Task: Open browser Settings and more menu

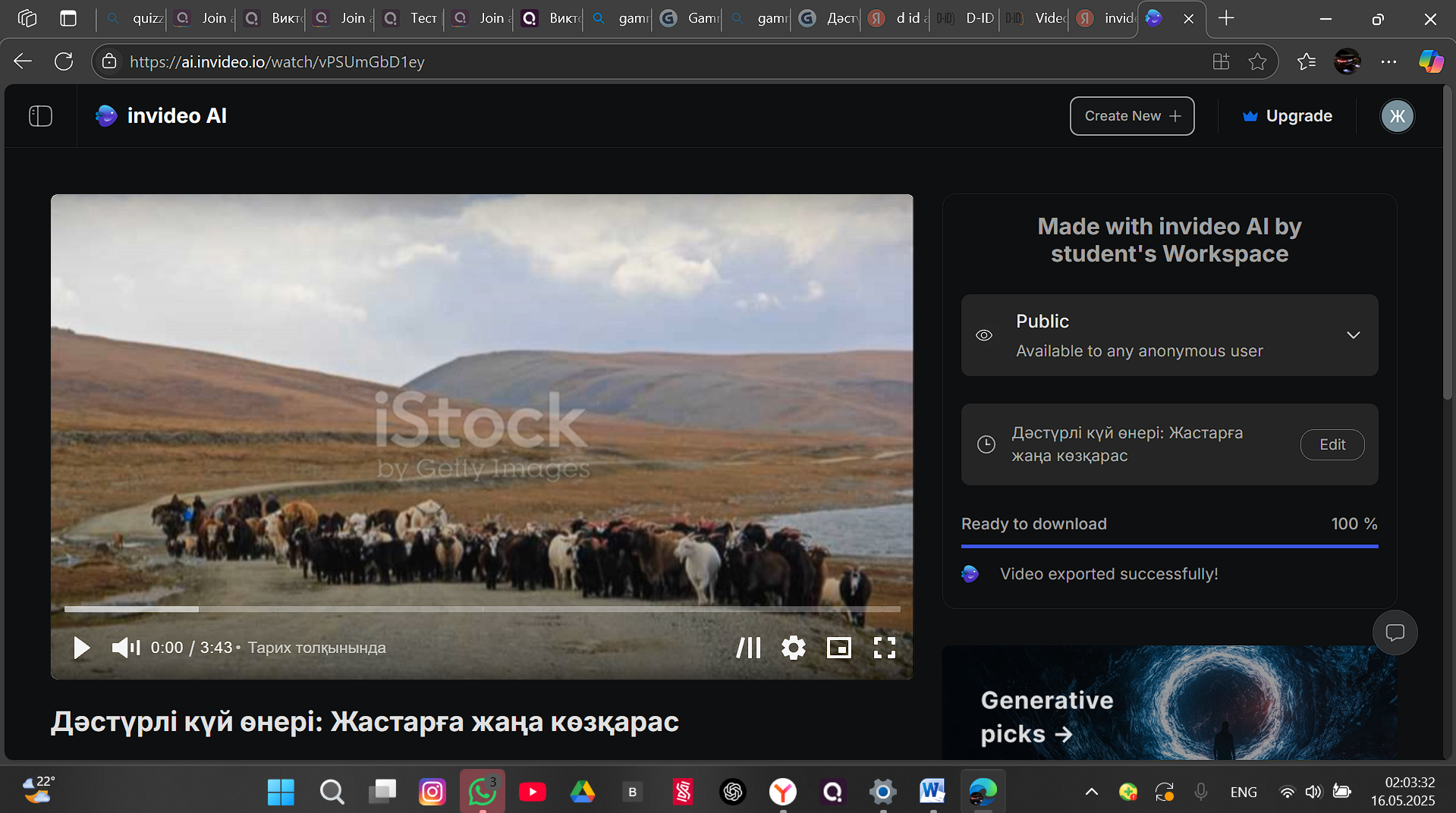Action: coord(1389,61)
